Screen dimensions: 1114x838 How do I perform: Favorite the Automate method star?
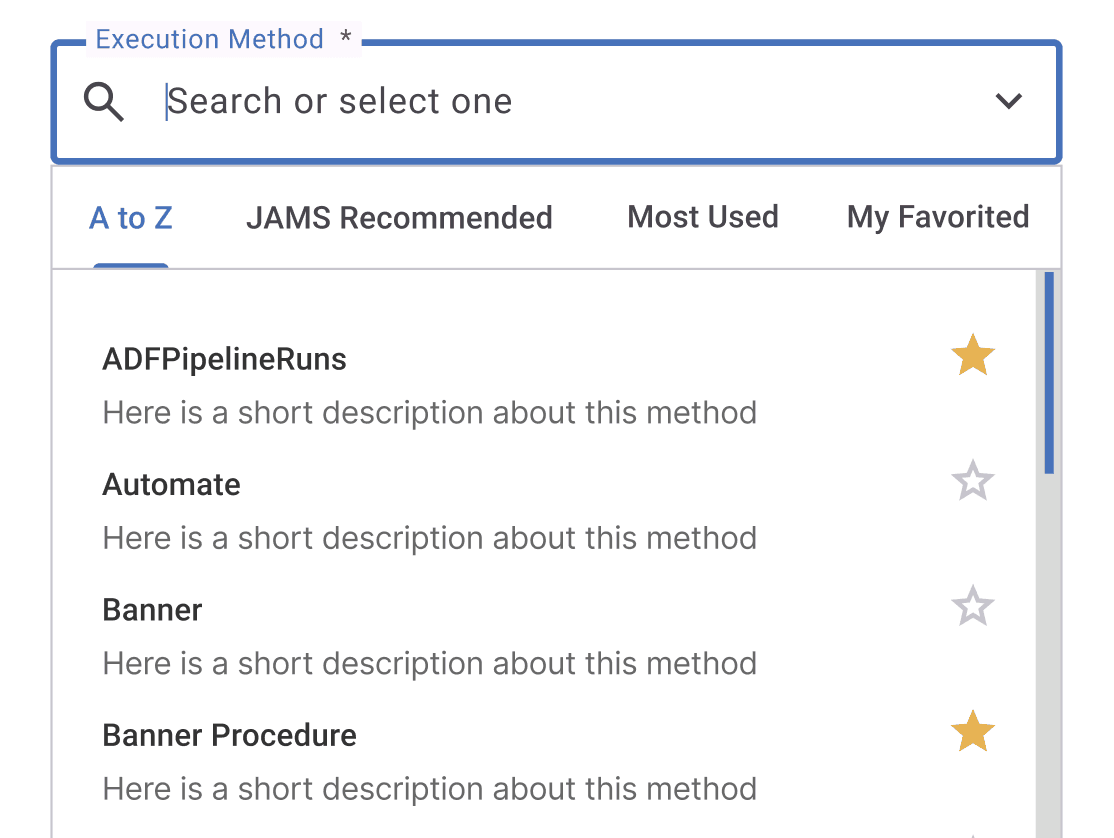pos(972,482)
